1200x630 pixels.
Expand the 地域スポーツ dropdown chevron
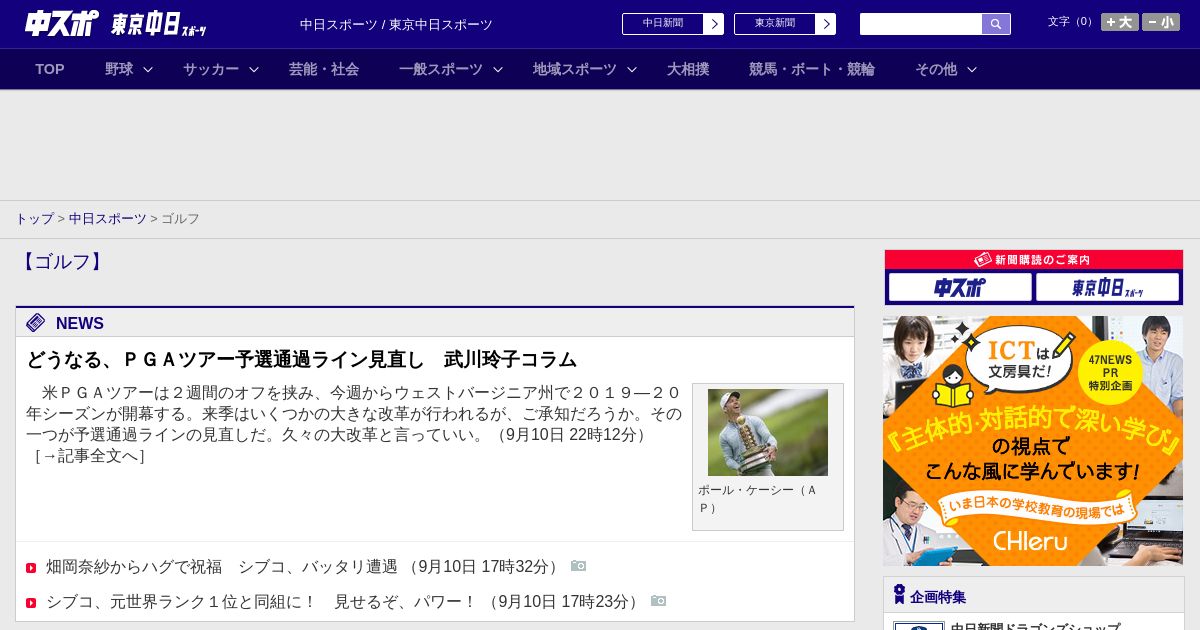(632, 69)
